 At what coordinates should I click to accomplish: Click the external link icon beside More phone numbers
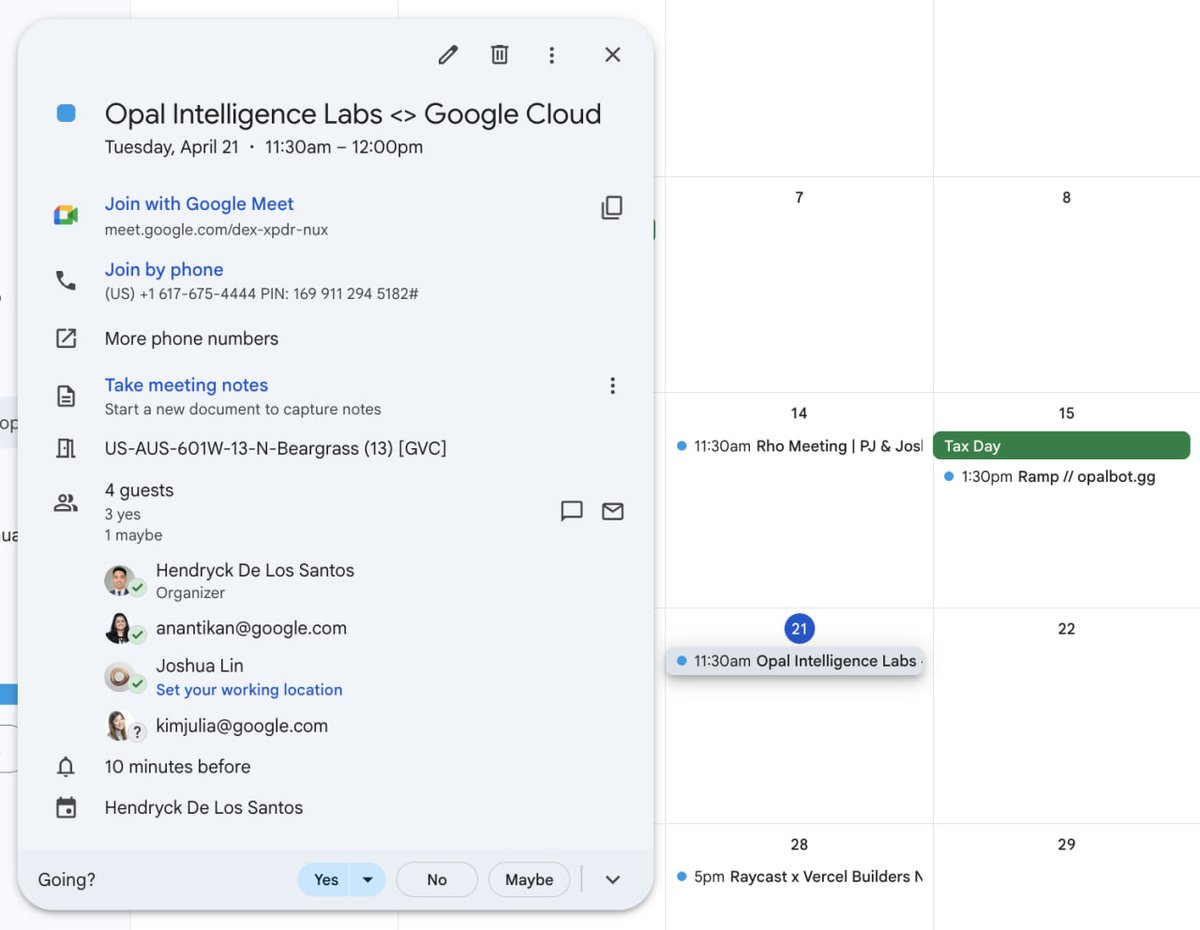click(x=66, y=338)
